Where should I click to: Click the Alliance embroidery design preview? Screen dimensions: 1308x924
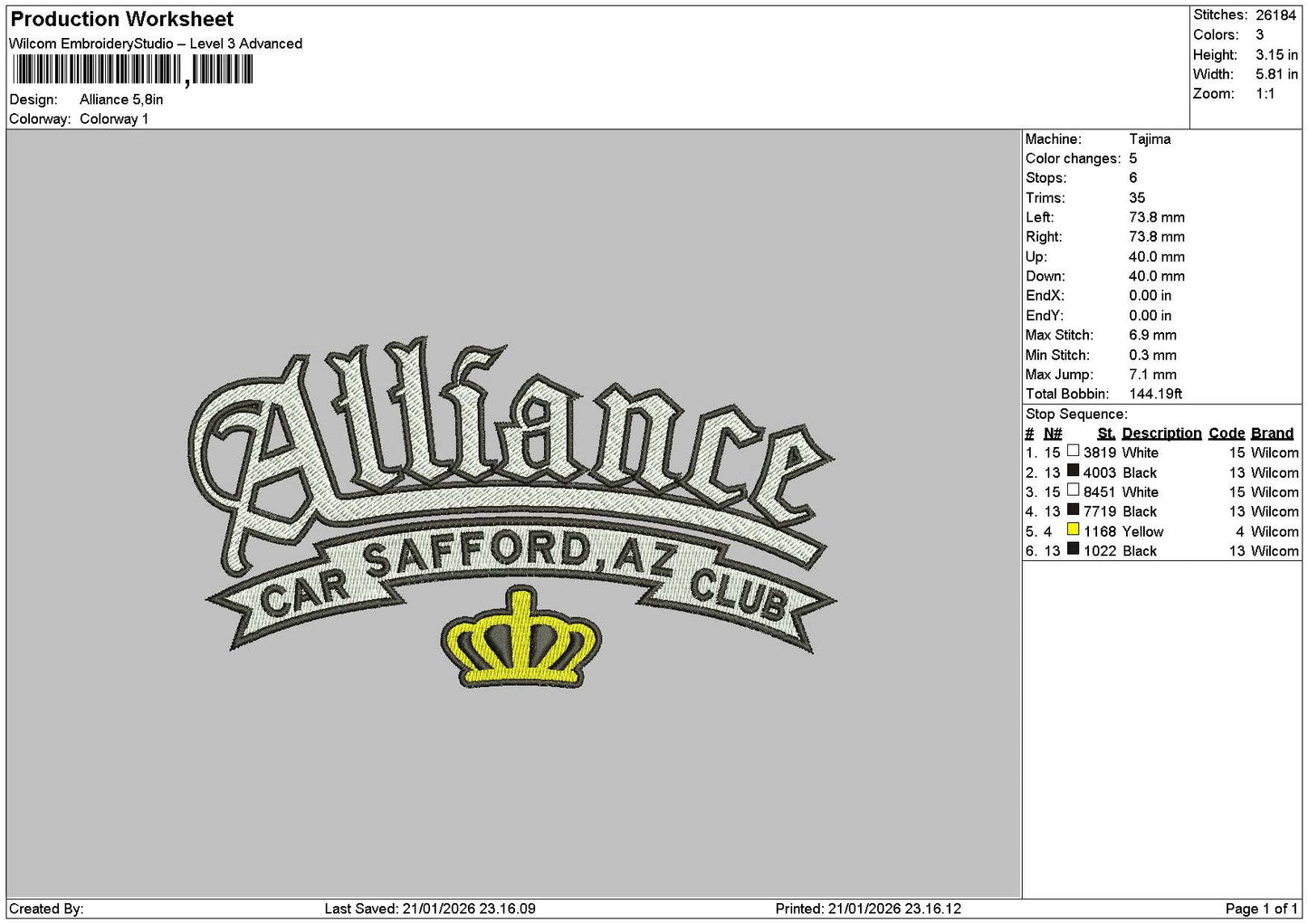tap(513, 511)
